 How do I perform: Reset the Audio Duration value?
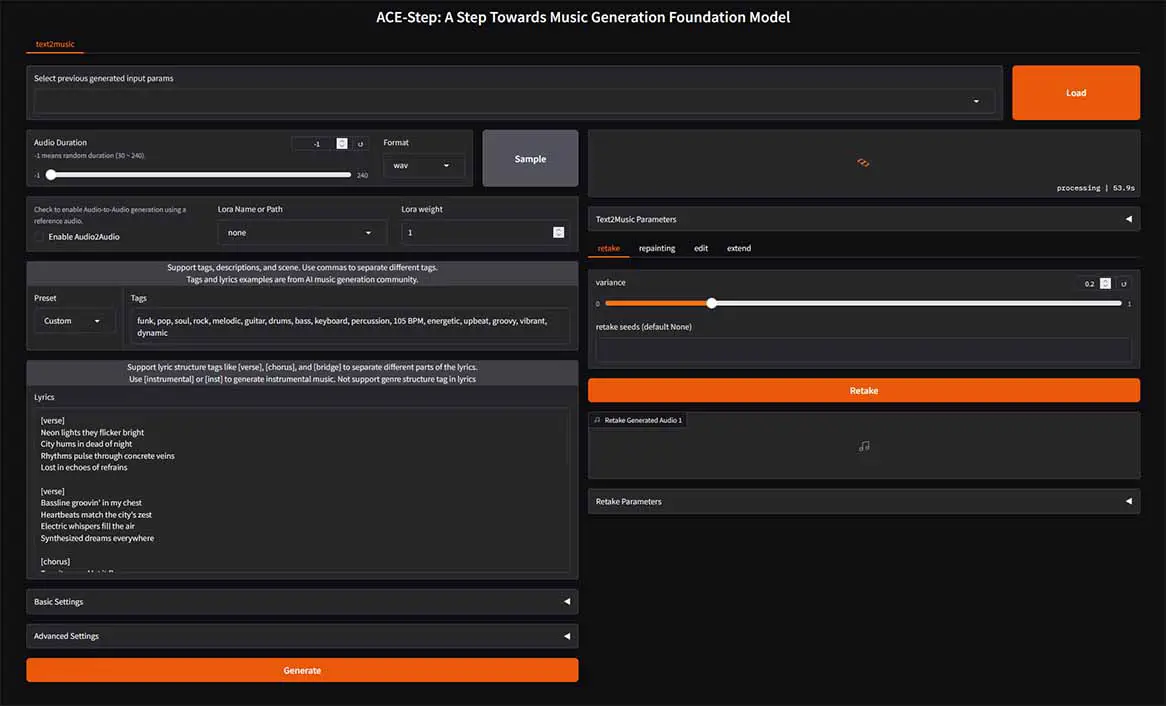361,144
